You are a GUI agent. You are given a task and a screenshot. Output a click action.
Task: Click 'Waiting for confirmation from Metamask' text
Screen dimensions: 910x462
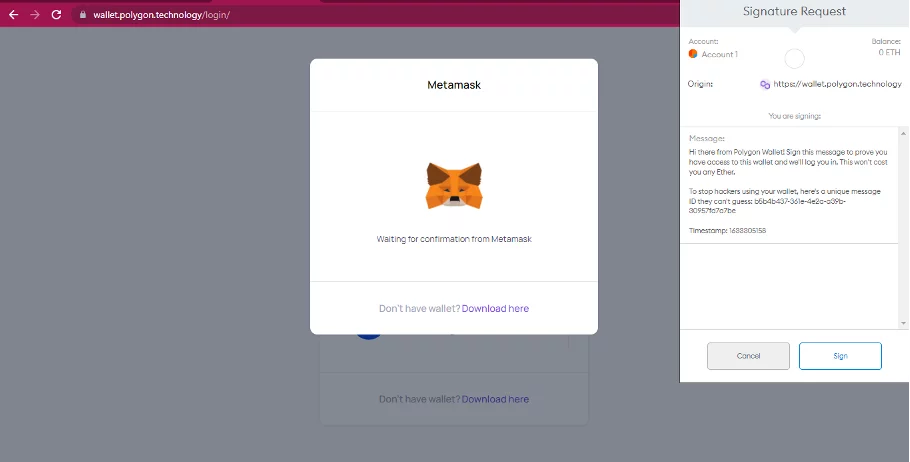click(454, 239)
